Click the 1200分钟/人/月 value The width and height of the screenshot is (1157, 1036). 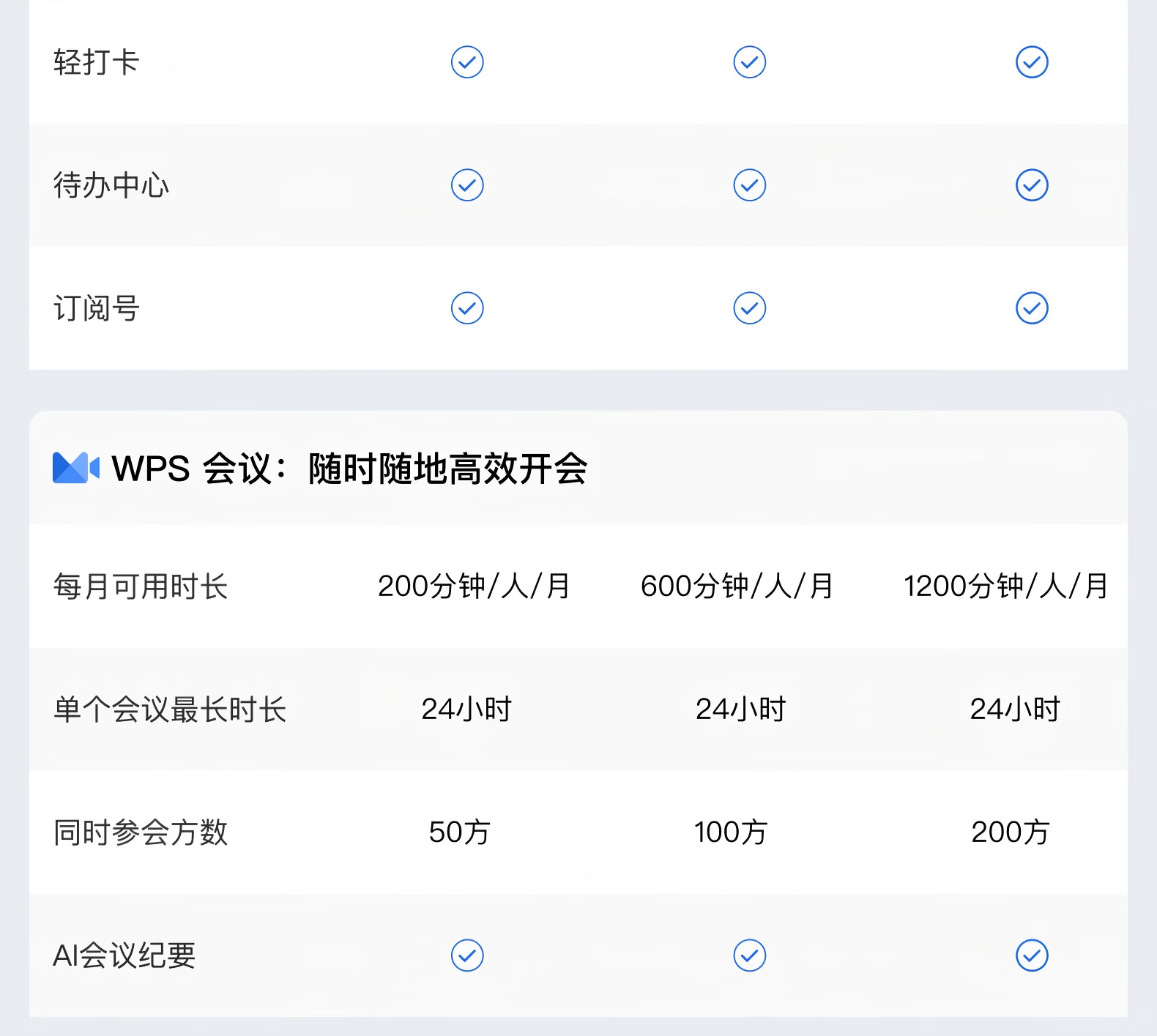[1005, 586]
